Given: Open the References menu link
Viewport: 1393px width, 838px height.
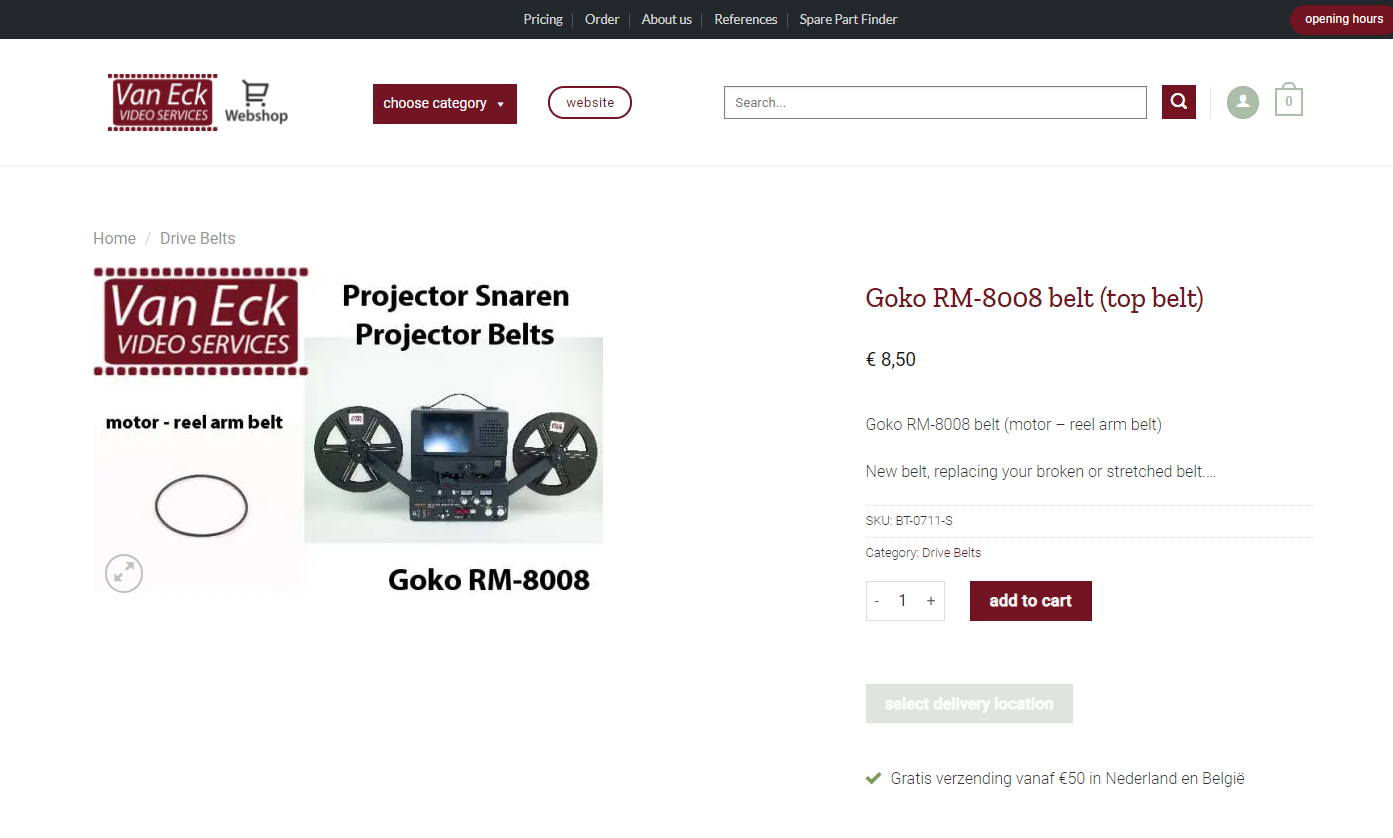Looking at the screenshot, I should pyautogui.click(x=746, y=19).
